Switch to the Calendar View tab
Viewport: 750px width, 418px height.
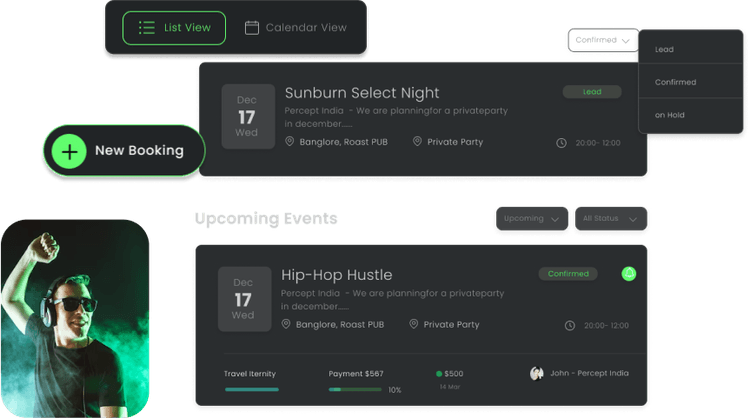(x=295, y=28)
